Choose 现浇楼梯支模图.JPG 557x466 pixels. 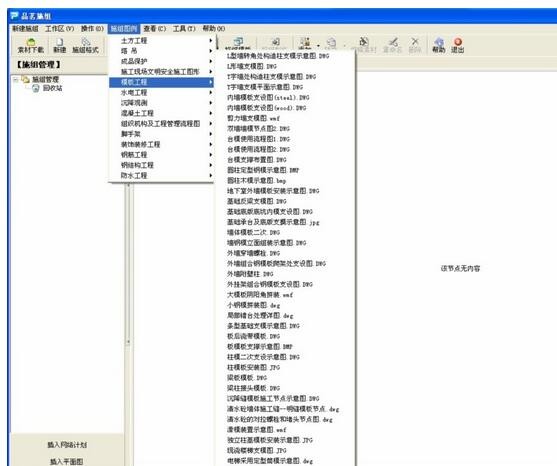(257, 450)
